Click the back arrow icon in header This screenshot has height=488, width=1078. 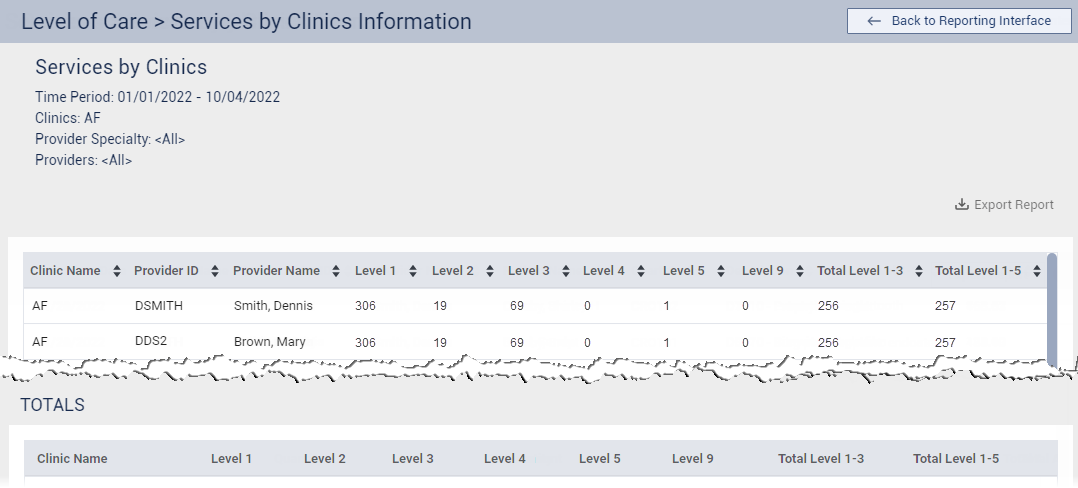coord(874,21)
